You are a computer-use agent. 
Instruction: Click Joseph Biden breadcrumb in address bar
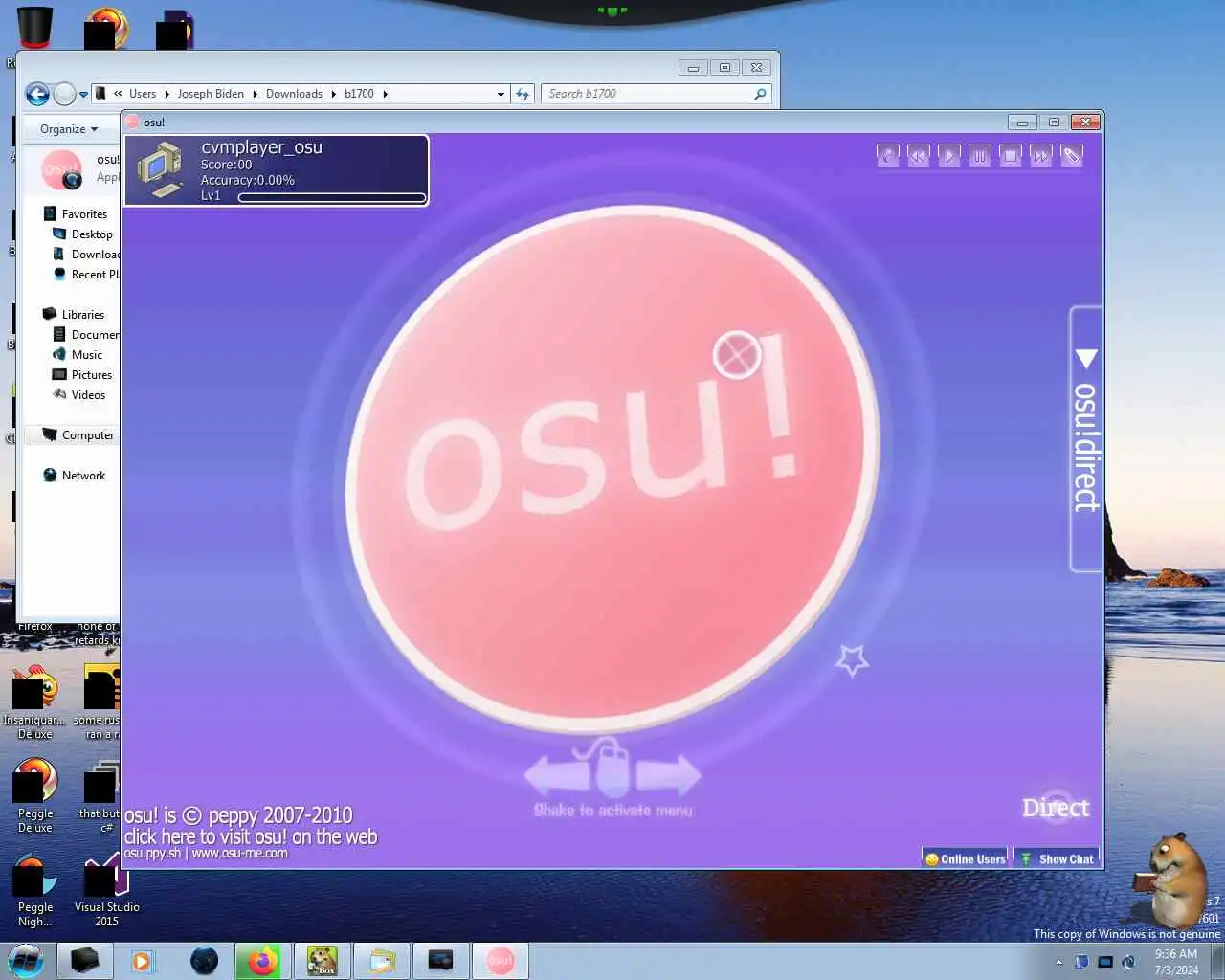(x=211, y=94)
